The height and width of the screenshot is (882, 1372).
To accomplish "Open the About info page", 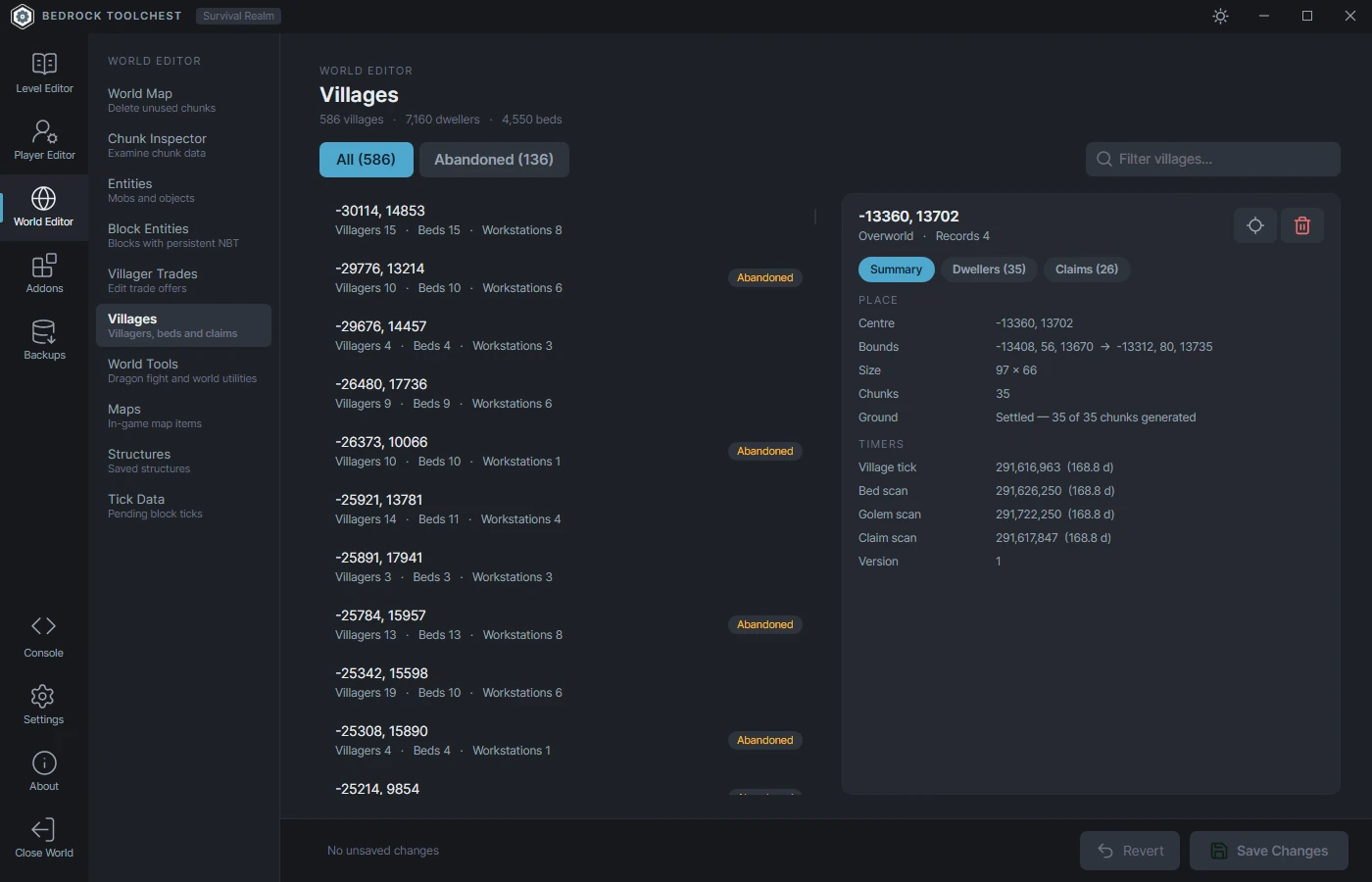I will pyautogui.click(x=44, y=770).
